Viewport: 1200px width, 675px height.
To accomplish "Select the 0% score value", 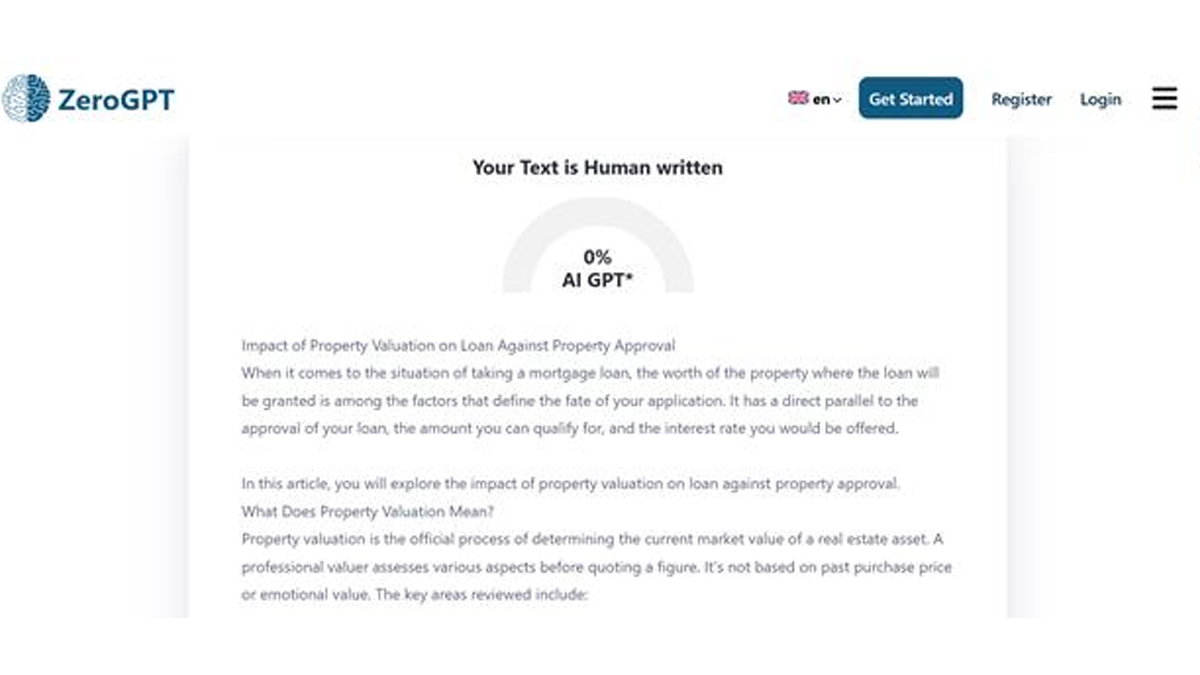I will (597, 257).
